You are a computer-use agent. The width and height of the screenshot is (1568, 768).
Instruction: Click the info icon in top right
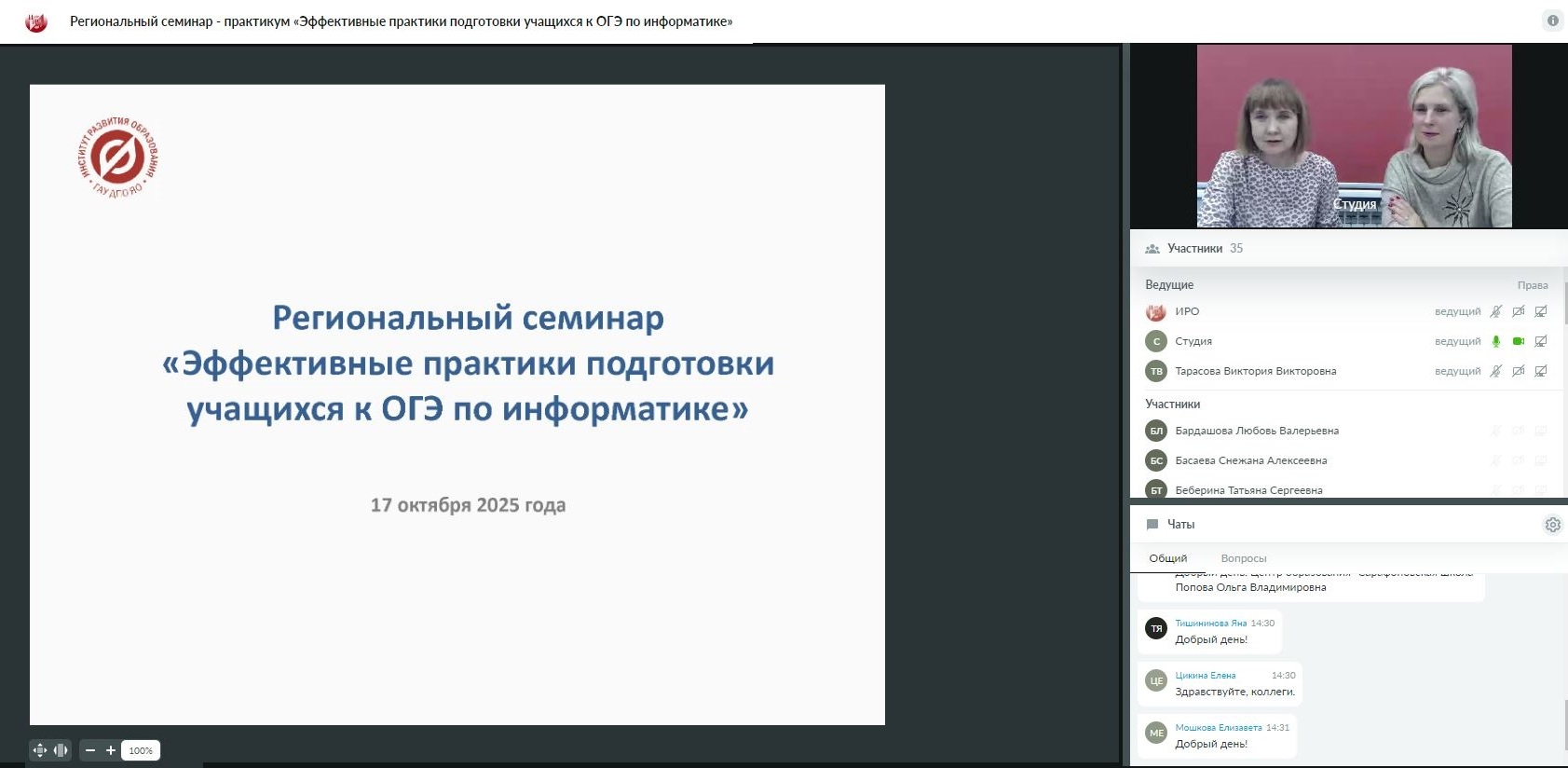tap(1552, 21)
